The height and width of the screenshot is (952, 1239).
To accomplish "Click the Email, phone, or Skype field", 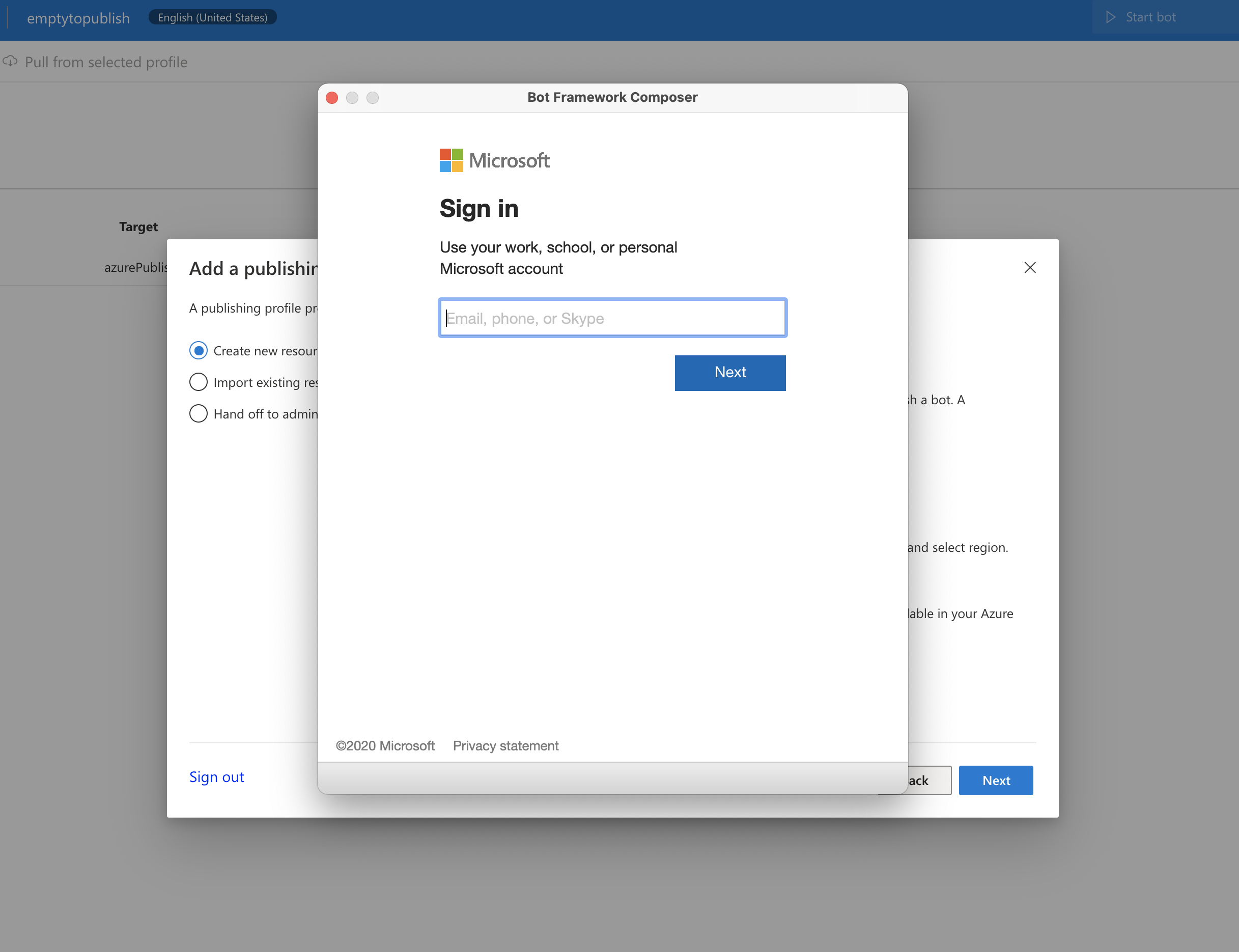I will [x=612, y=318].
